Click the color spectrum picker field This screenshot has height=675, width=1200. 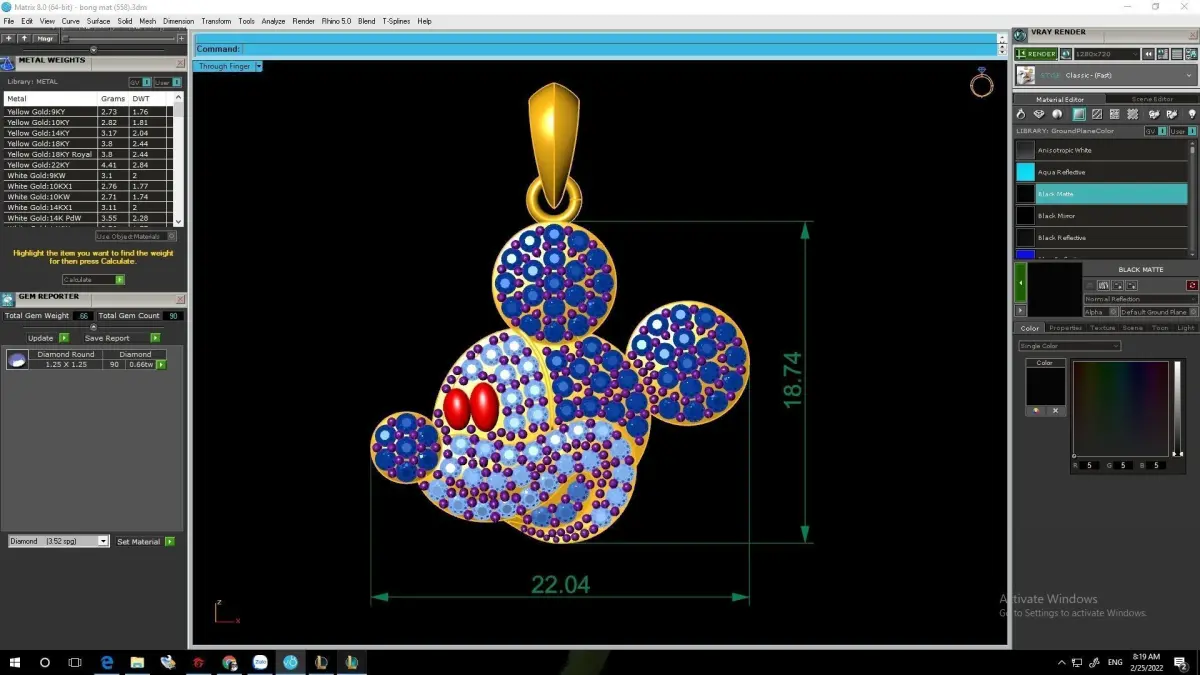tap(1120, 408)
